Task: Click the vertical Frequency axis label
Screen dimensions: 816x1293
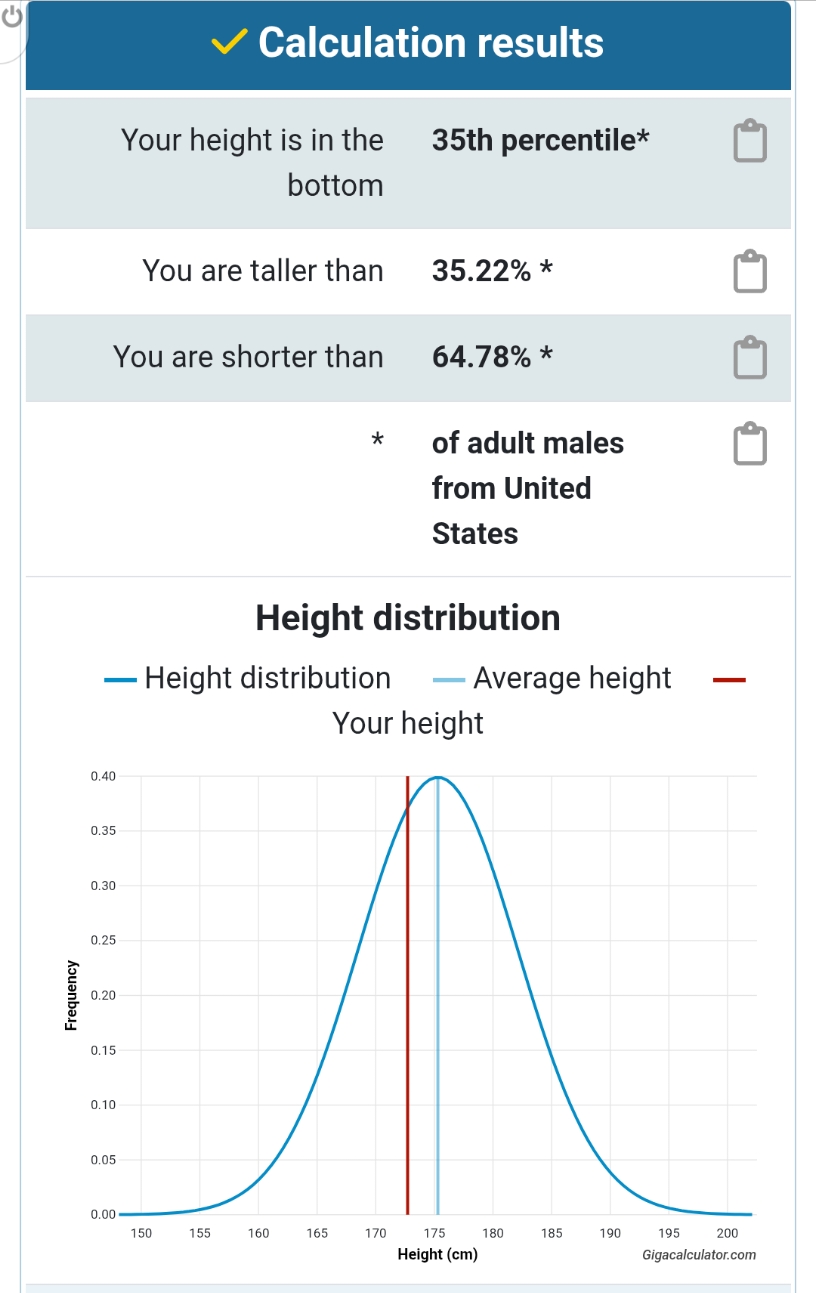Action: (x=71, y=995)
